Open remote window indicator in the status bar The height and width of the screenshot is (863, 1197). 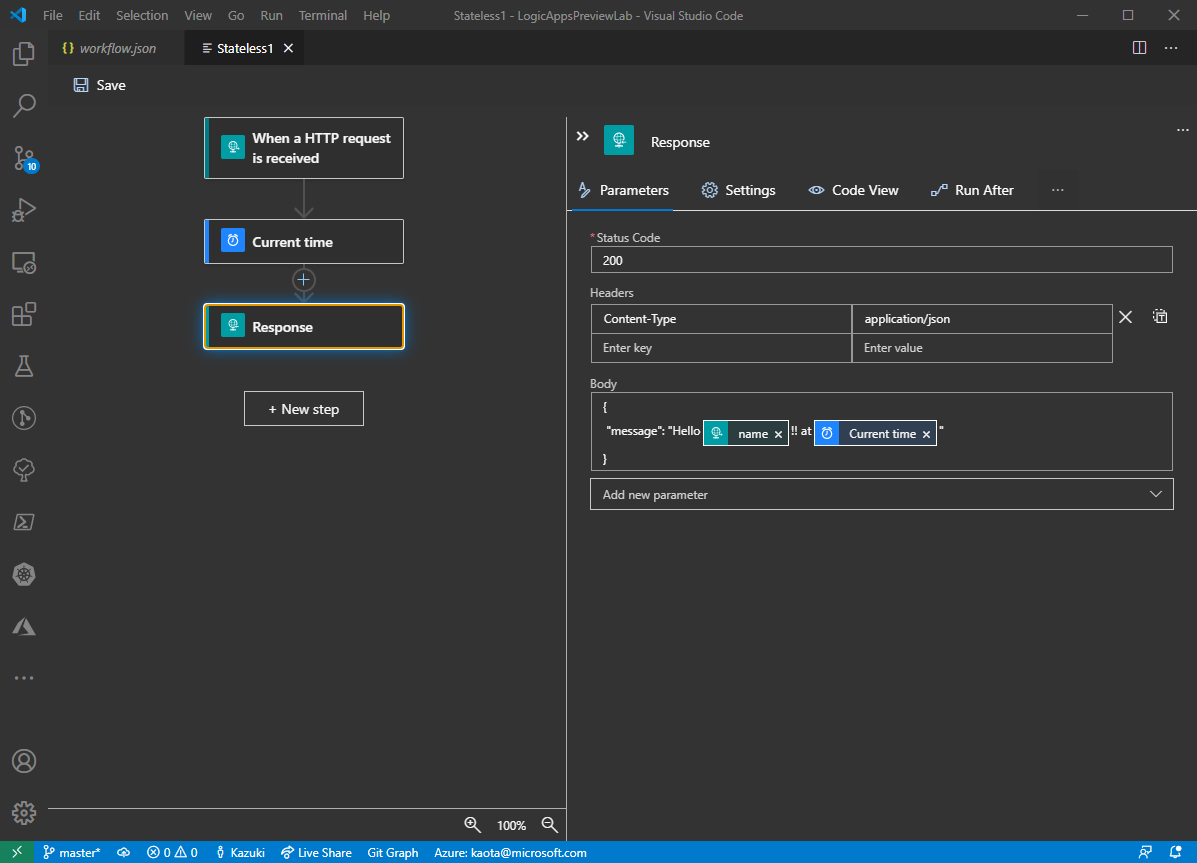(17, 852)
